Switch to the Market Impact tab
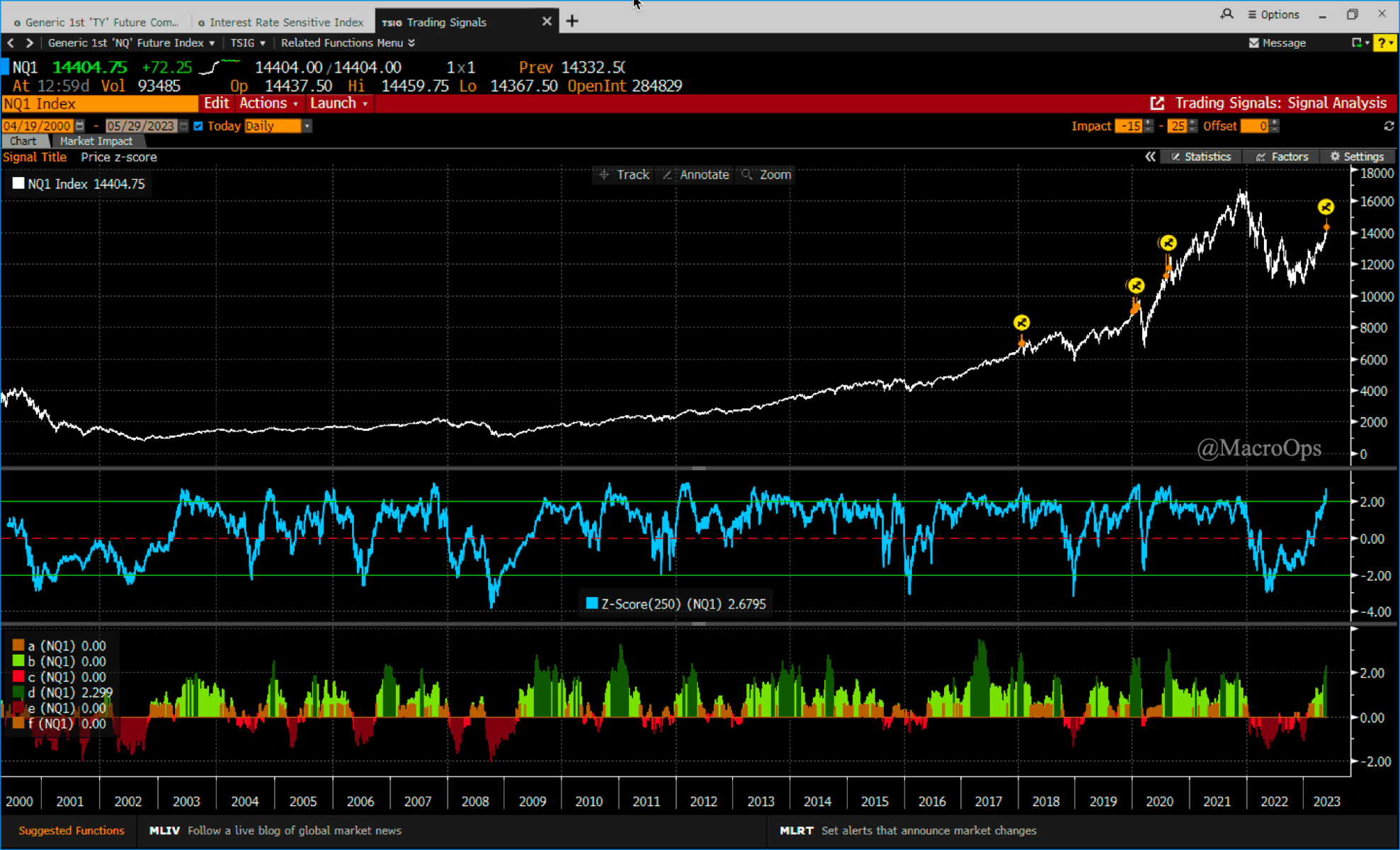This screenshot has height=850, width=1400. tap(96, 141)
